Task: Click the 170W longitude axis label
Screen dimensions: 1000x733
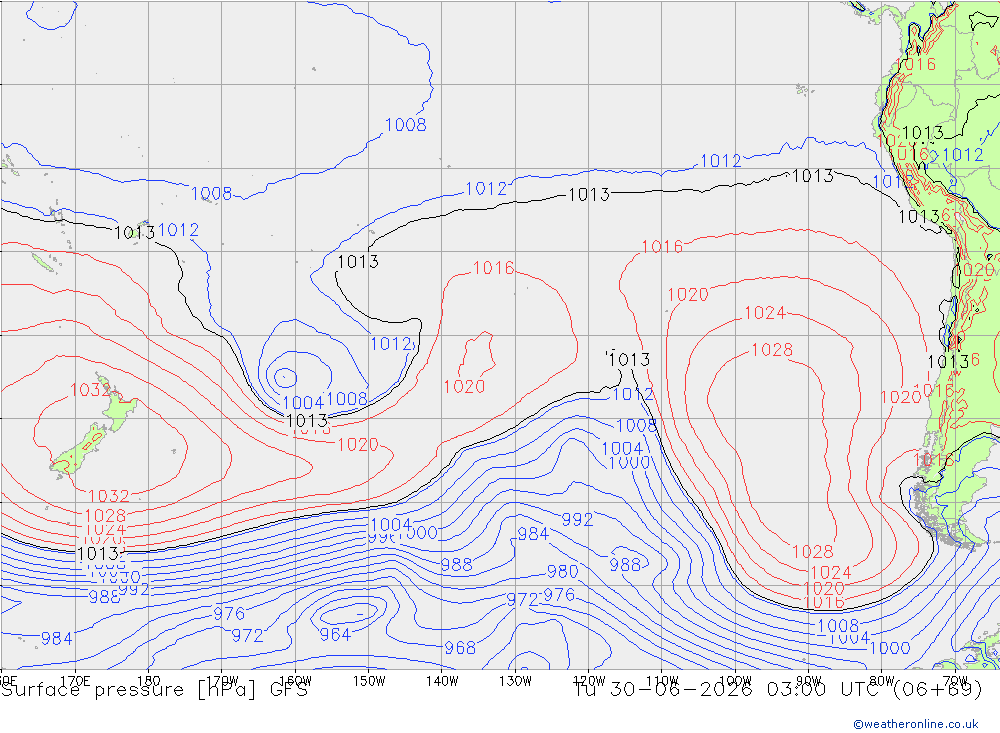Action: tap(223, 681)
